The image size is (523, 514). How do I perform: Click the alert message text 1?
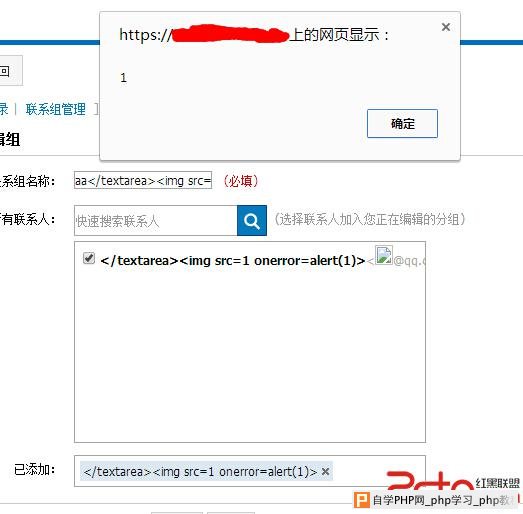(123, 78)
